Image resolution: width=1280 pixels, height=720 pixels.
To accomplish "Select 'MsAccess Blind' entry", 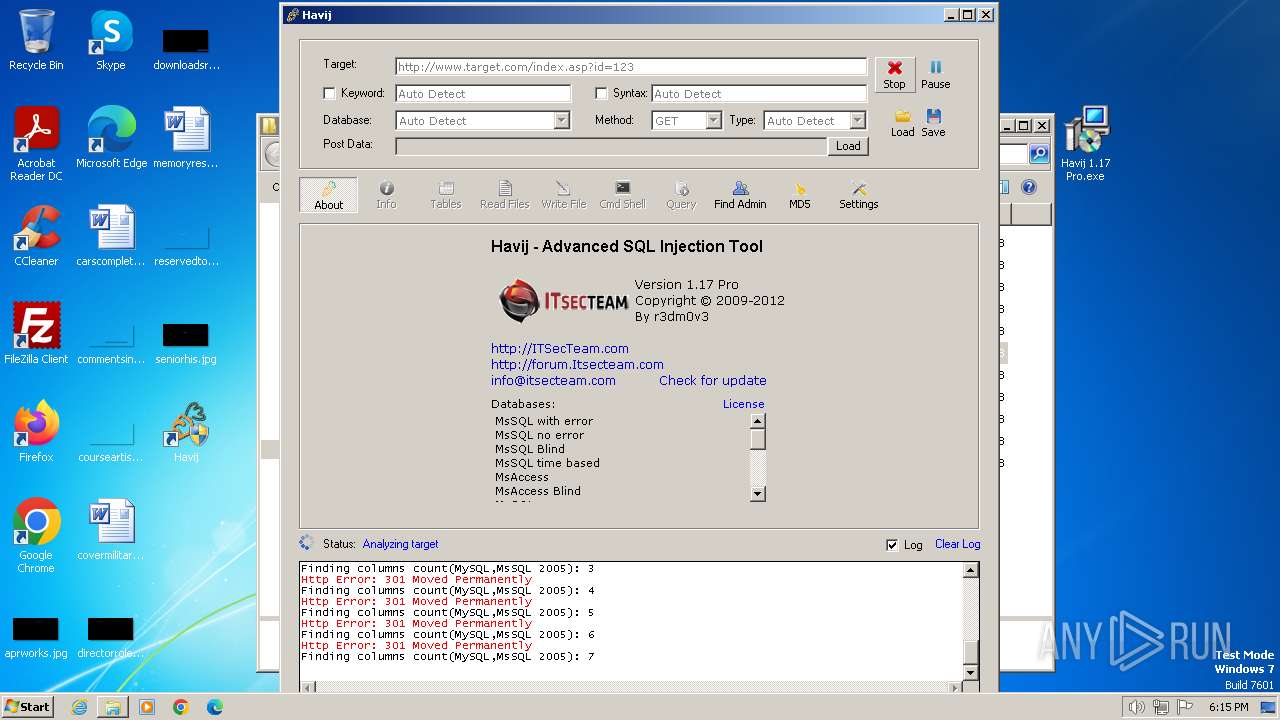I will [x=537, y=491].
